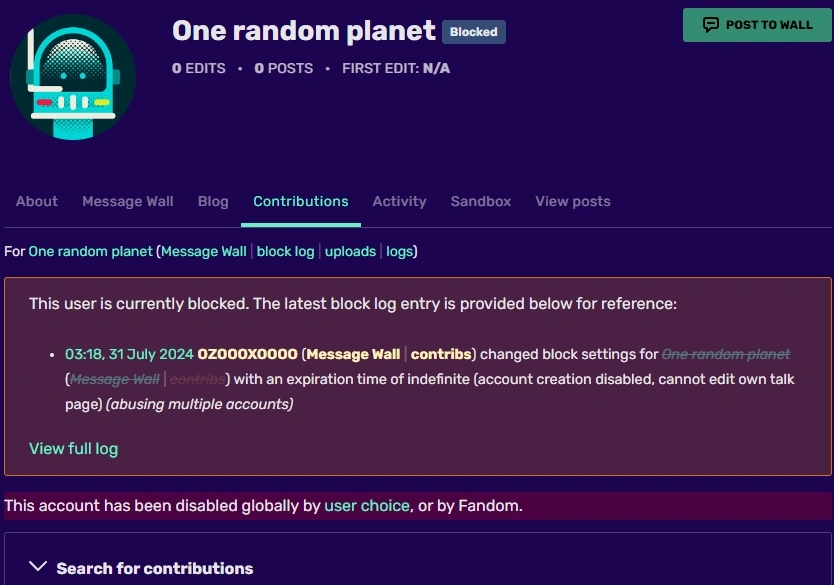Viewport: 834px width, 585px height.
Task: Select the Blog tab
Action: (212, 201)
